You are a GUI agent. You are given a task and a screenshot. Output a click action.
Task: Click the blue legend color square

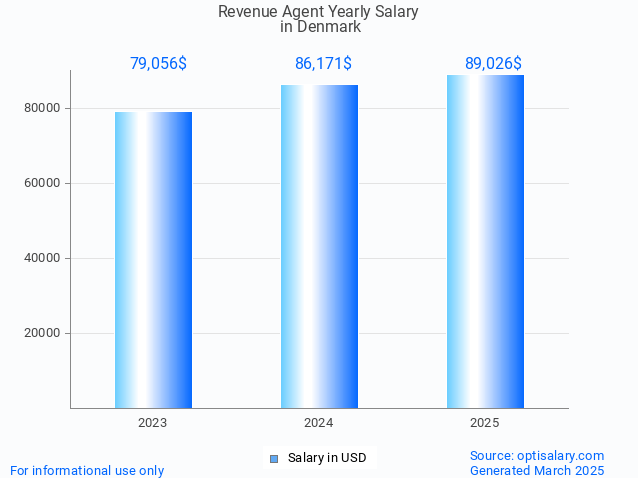tap(274, 458)
